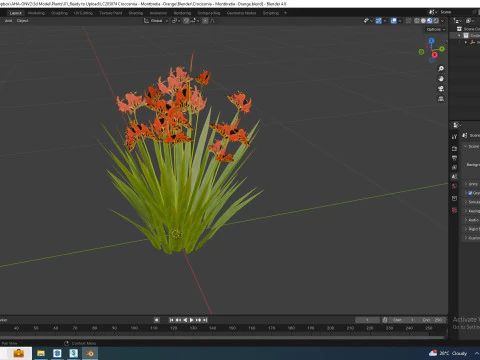Open the viewport shading options dropdown
The height and width of the screenshot is (360, 480).
point(442,21)
